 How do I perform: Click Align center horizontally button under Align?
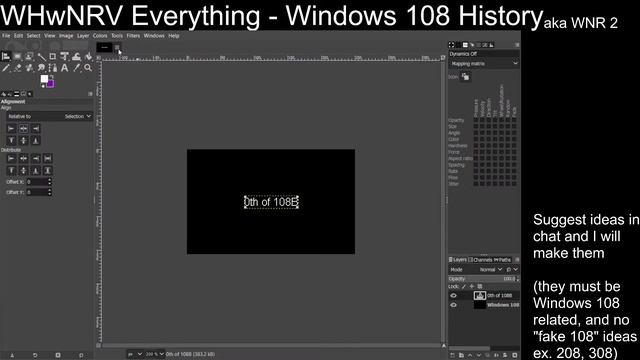pyautogui.click(x=24, y=129)
